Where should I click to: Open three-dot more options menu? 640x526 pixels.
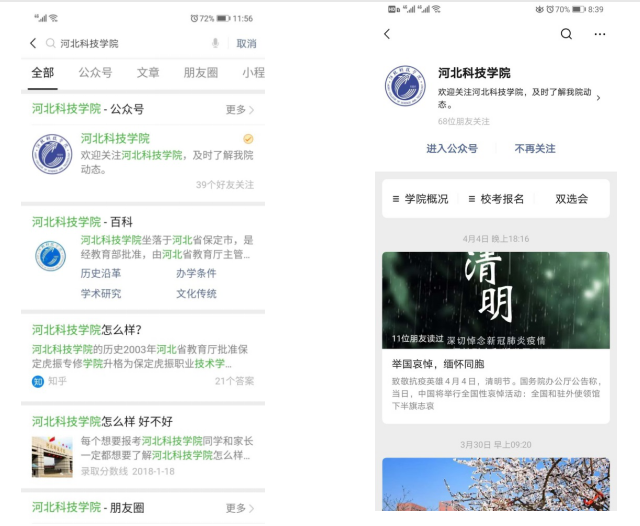point(600,34)
